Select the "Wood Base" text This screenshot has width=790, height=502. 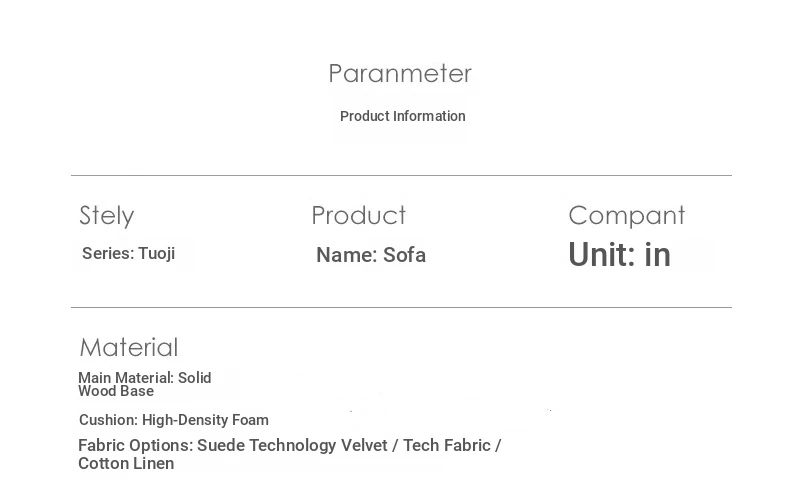point(116,391)
